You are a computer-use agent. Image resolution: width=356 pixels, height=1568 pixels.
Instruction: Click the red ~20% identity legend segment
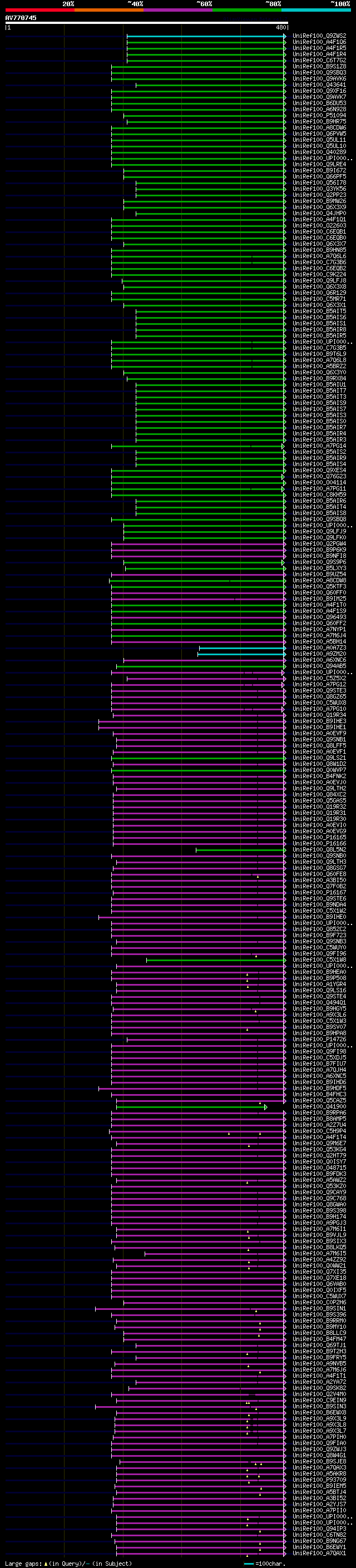tap(39, 10)
